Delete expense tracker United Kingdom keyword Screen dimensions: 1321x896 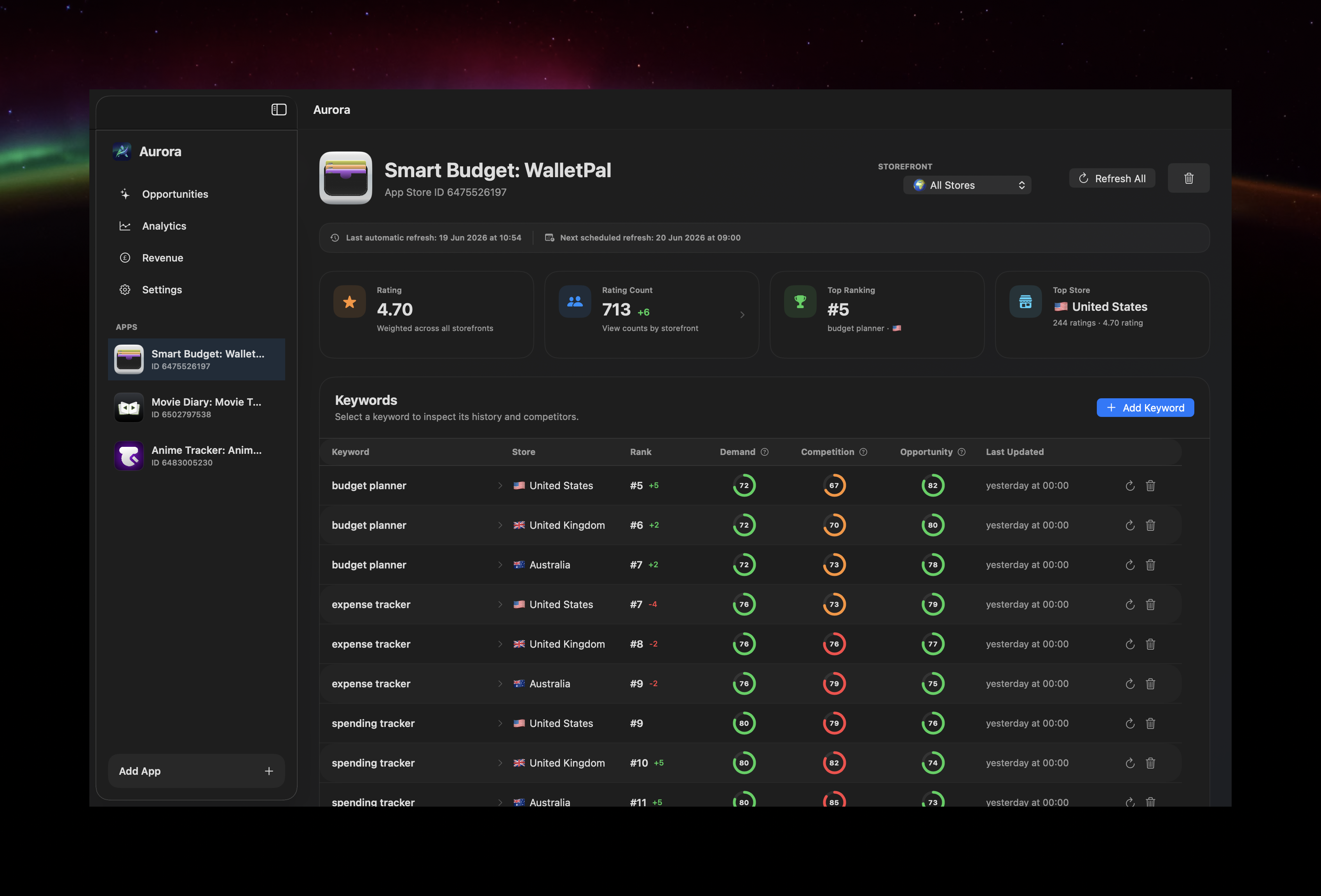point(1150,644)
